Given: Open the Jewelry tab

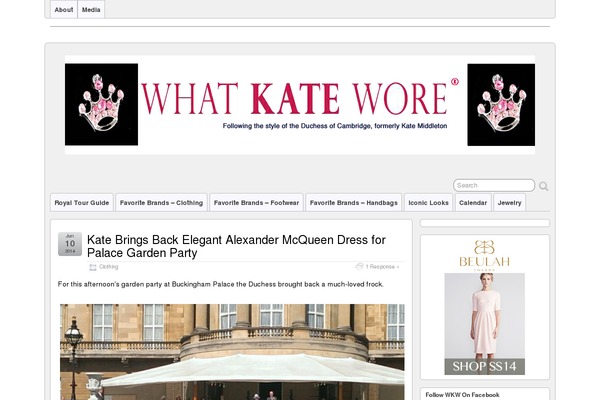Looking at the screenshot, I should point(509,202).
